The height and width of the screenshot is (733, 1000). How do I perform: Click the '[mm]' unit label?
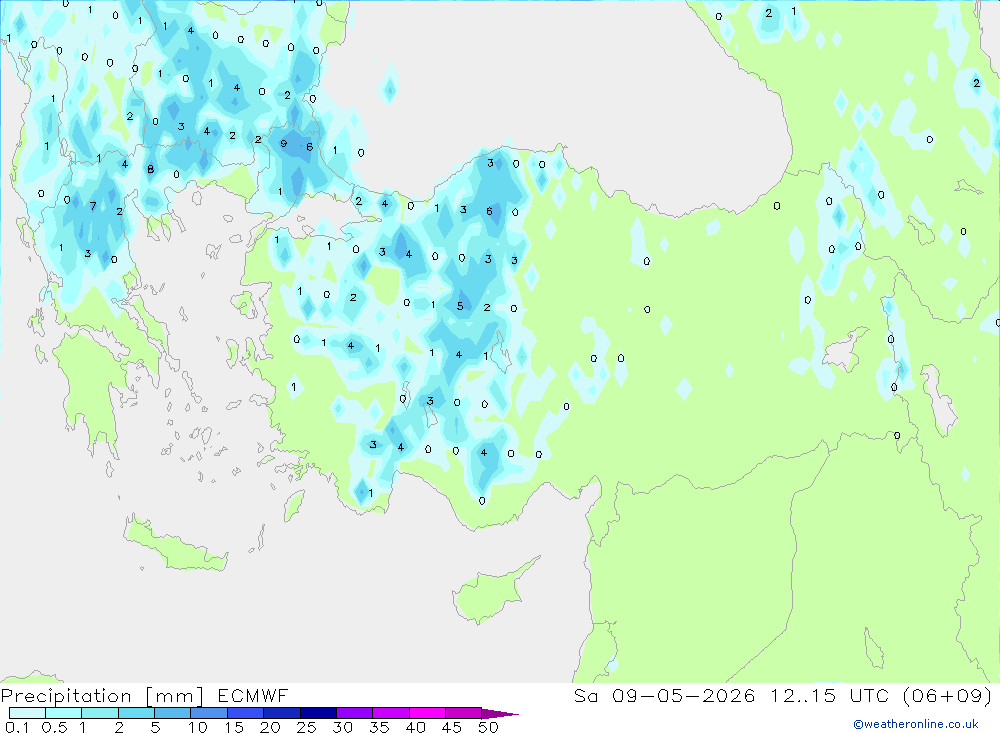pos(175,696)
